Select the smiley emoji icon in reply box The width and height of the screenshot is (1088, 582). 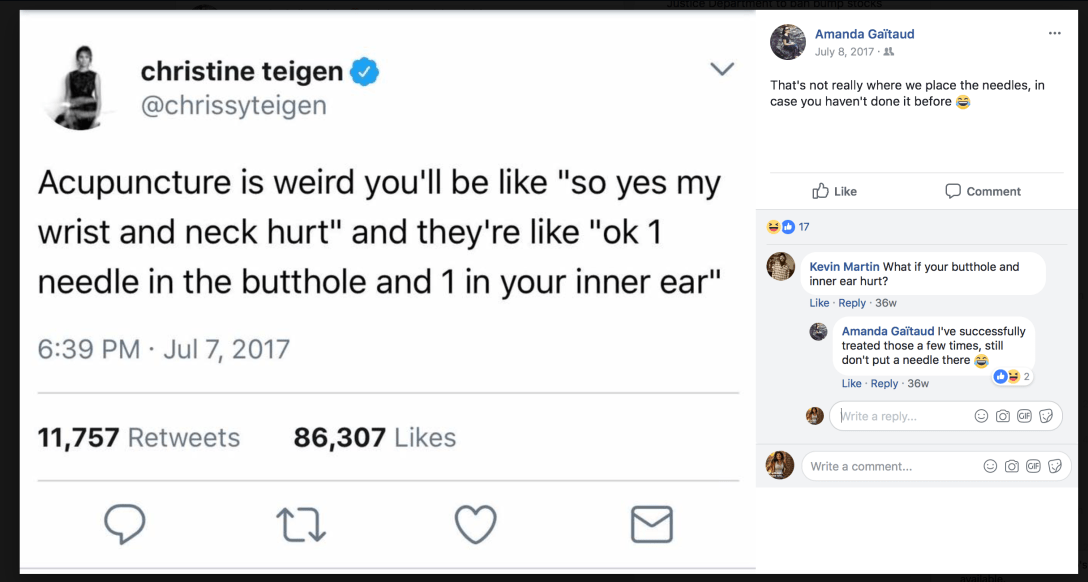pyautogui.click(x=979, y=416)
